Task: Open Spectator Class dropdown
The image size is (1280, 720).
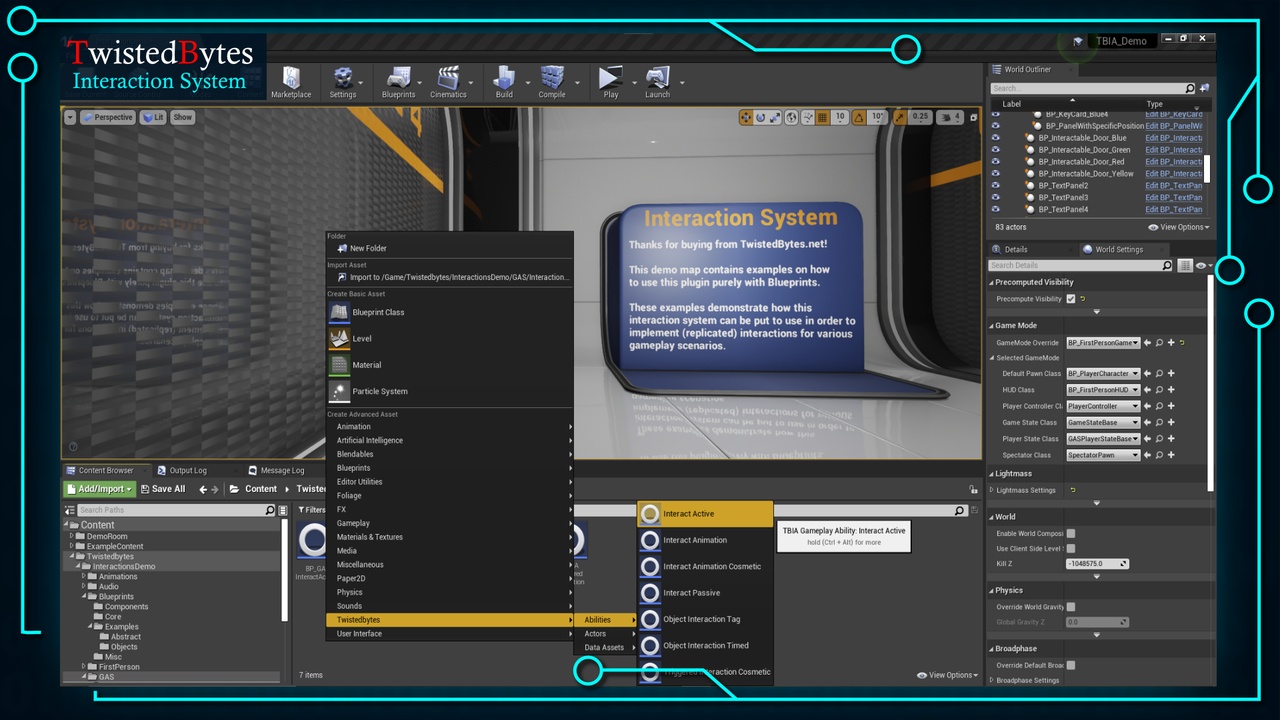Action: (1103, 455)
